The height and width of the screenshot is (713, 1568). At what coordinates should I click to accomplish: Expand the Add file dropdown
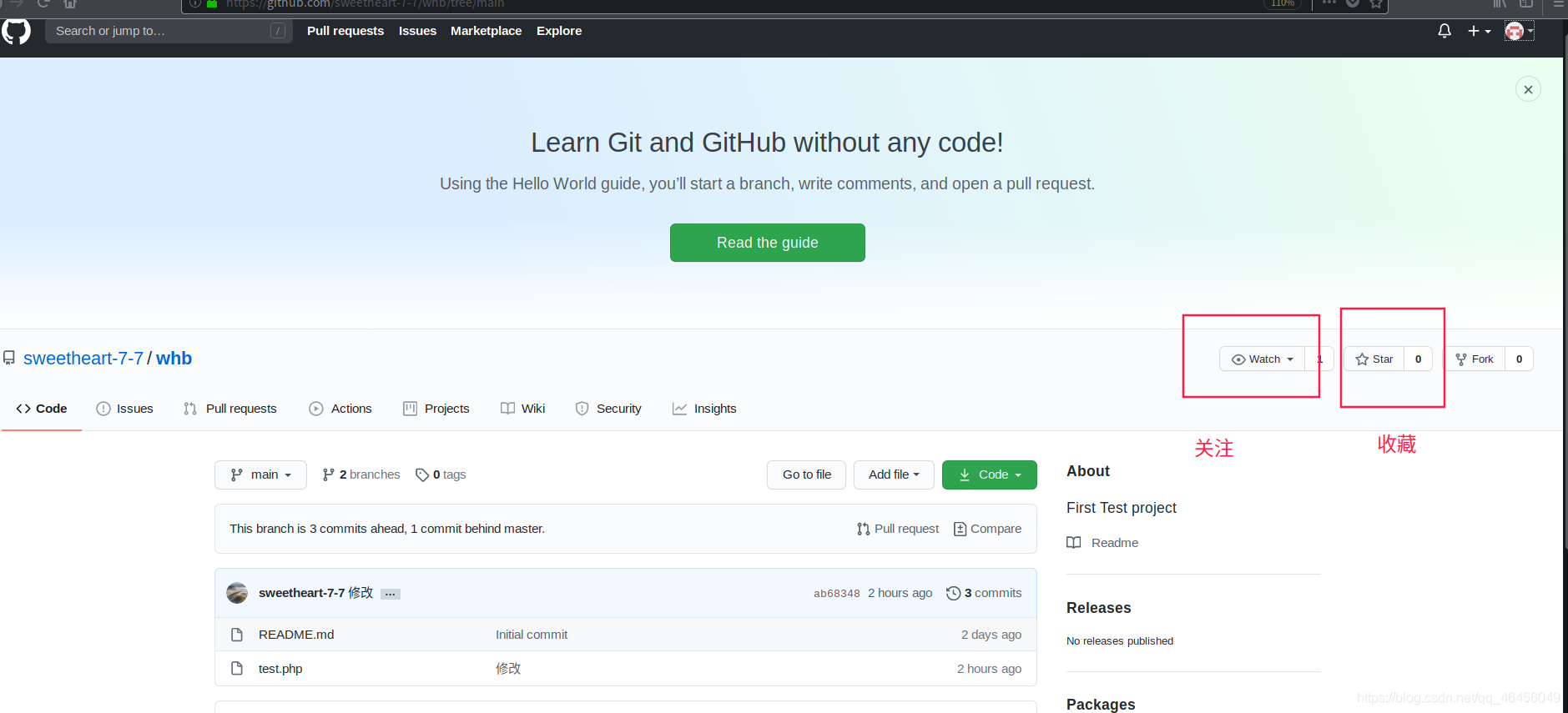[x=894, y=474]
